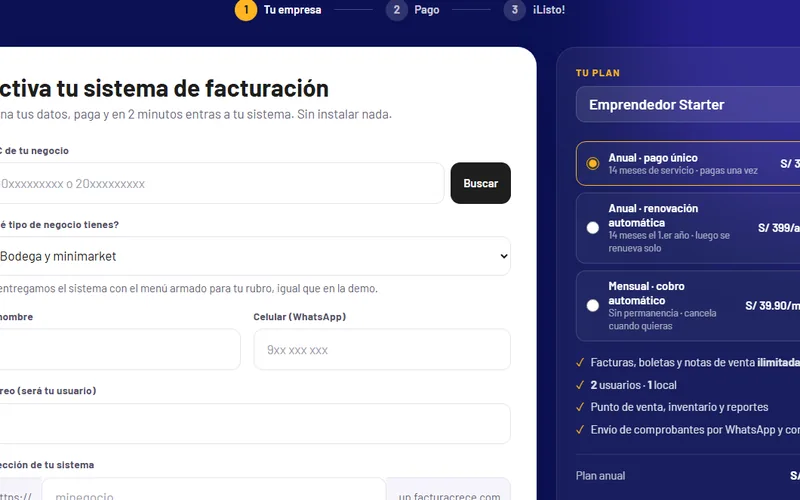Click the step 3 numbered circle
The height and width of the screenshot is (500, 800).
(x=514, y=10)
